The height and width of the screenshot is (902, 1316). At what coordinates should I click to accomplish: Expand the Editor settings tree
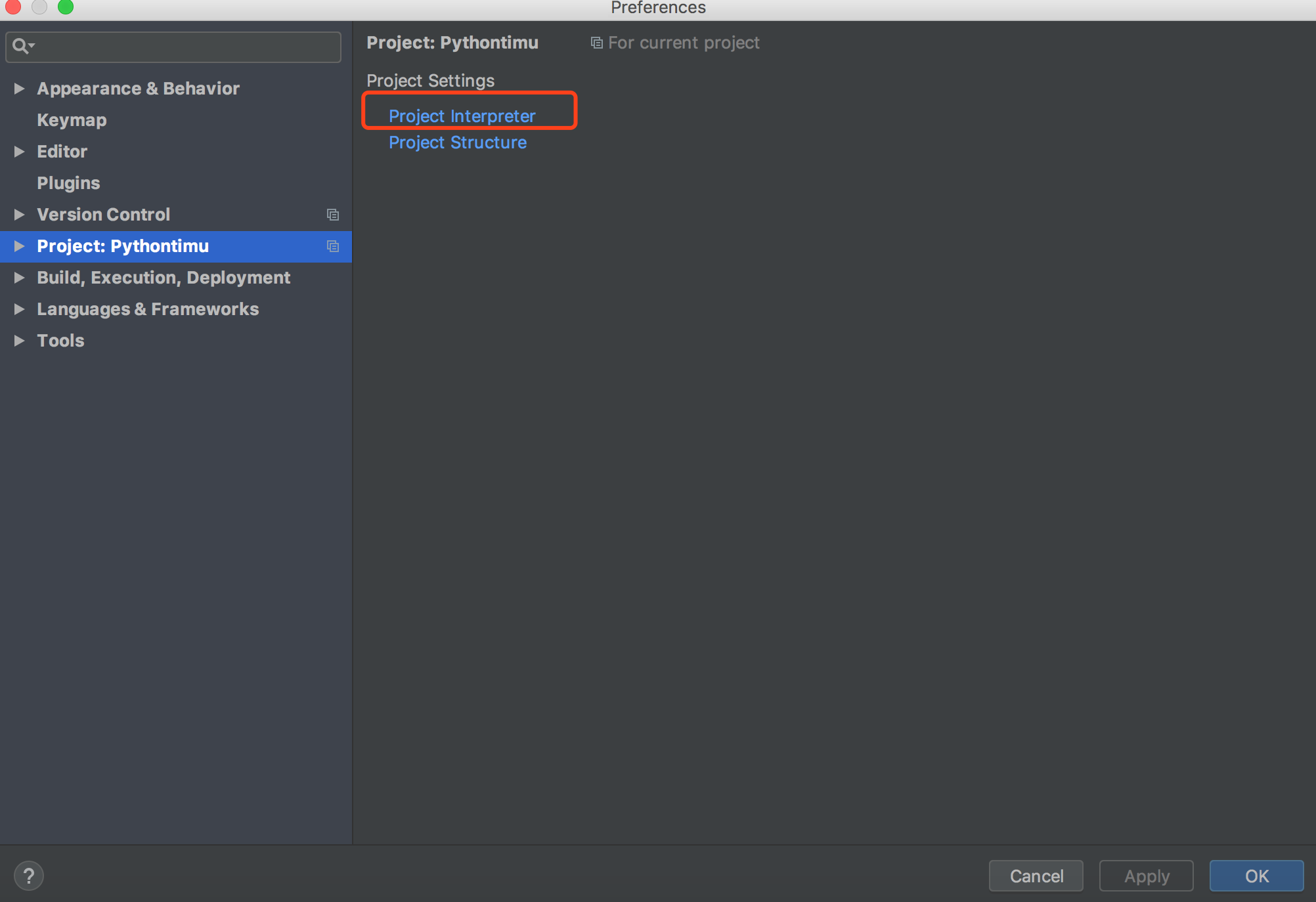(x=18, y=151)
